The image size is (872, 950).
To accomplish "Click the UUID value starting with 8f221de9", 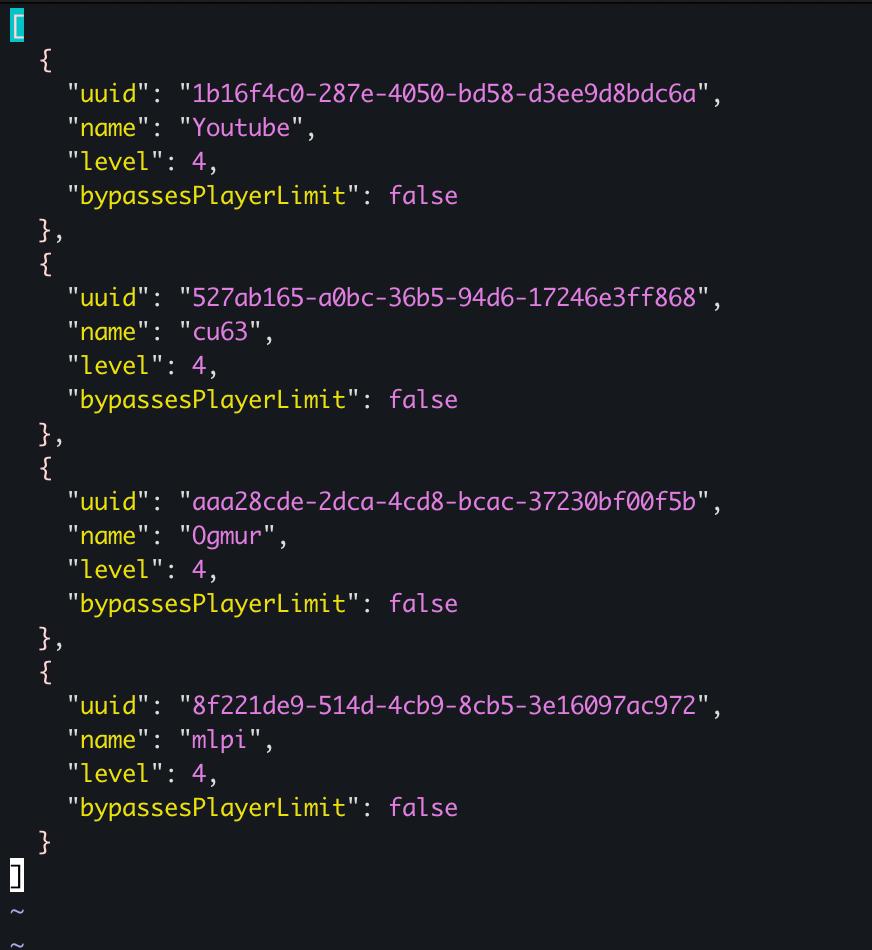I will [443, 706].
